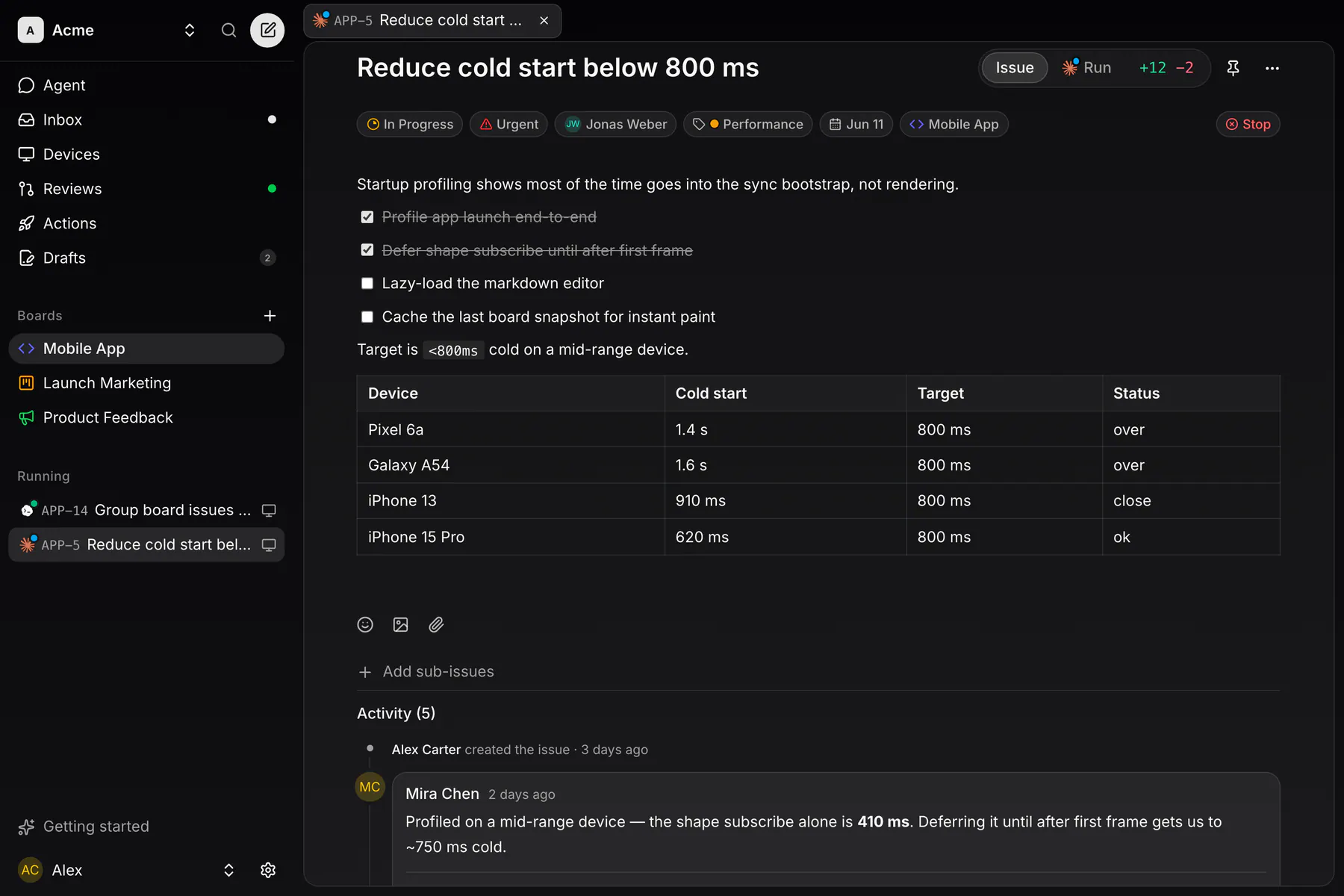Select the APP-5 Reduce cold start tab

[432, 20]
